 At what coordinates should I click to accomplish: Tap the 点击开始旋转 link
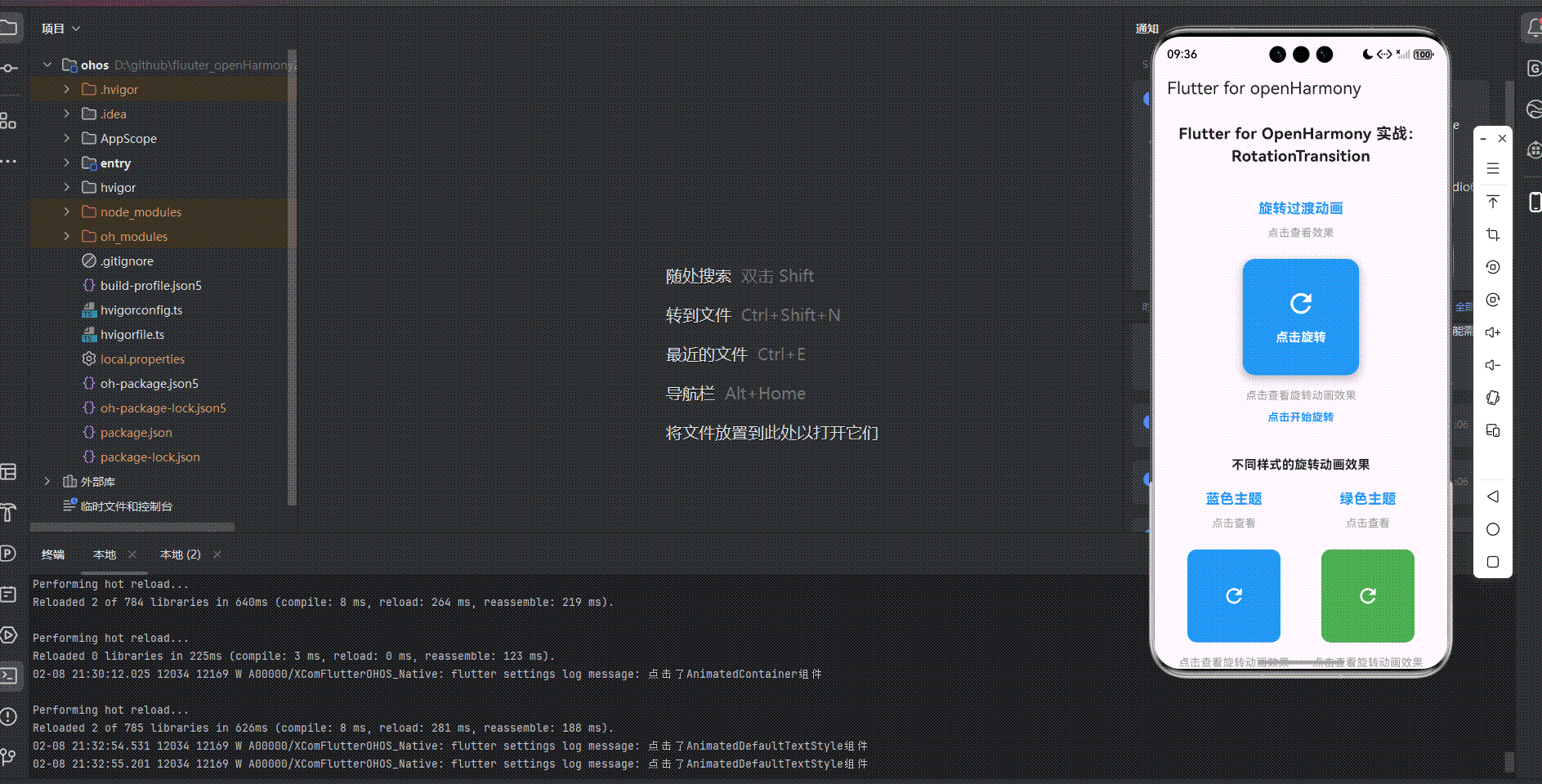point(1301,417)
